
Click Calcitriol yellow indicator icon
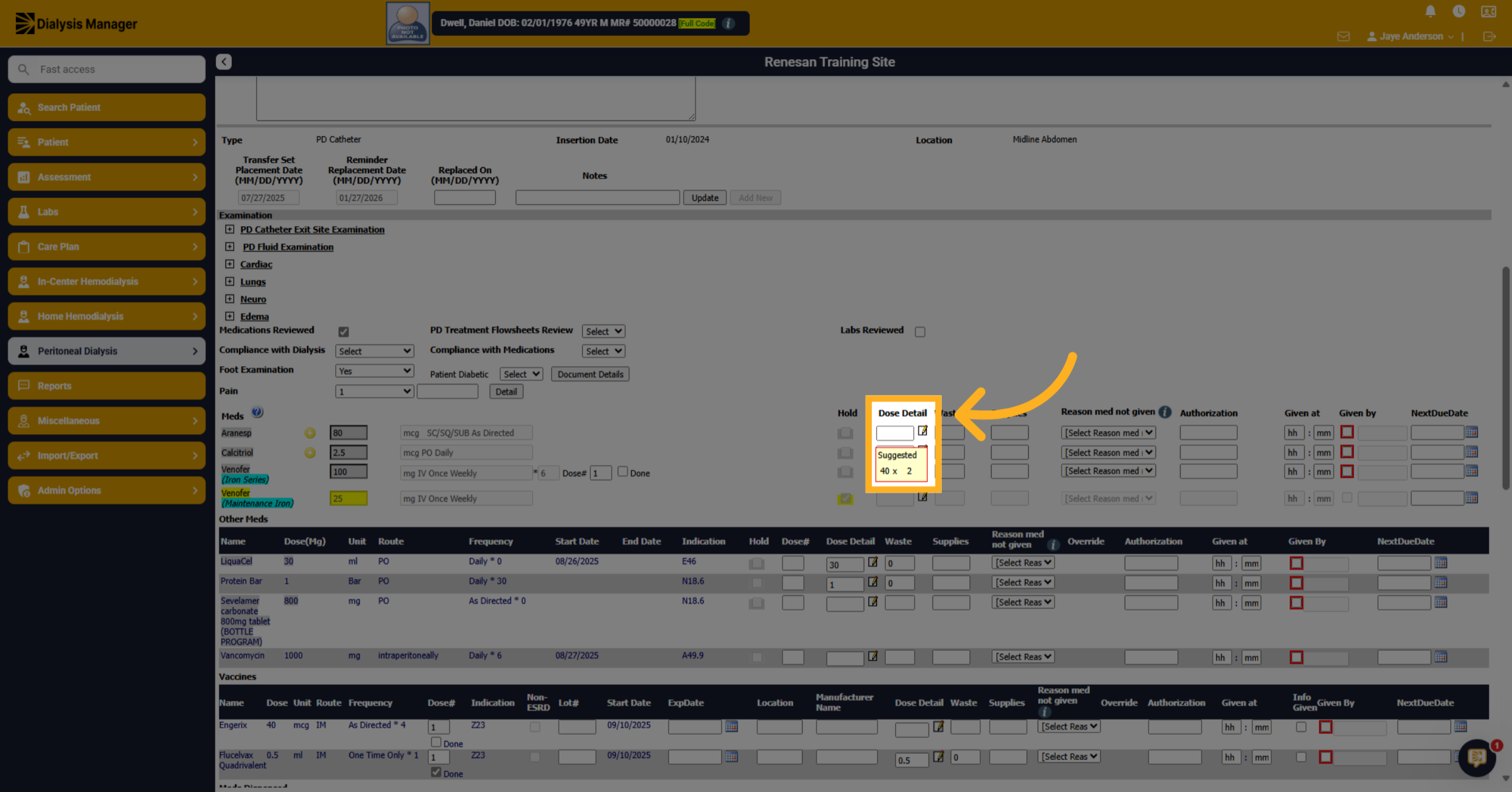click(x=310, y=452)
